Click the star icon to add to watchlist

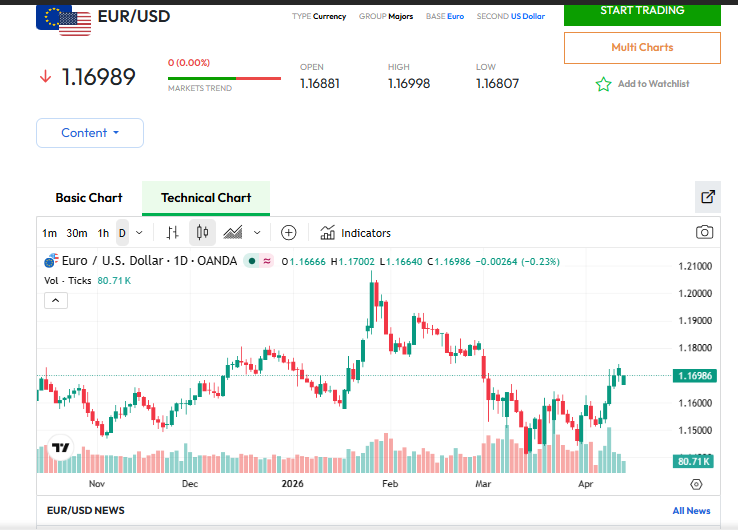tap(603, 84)
